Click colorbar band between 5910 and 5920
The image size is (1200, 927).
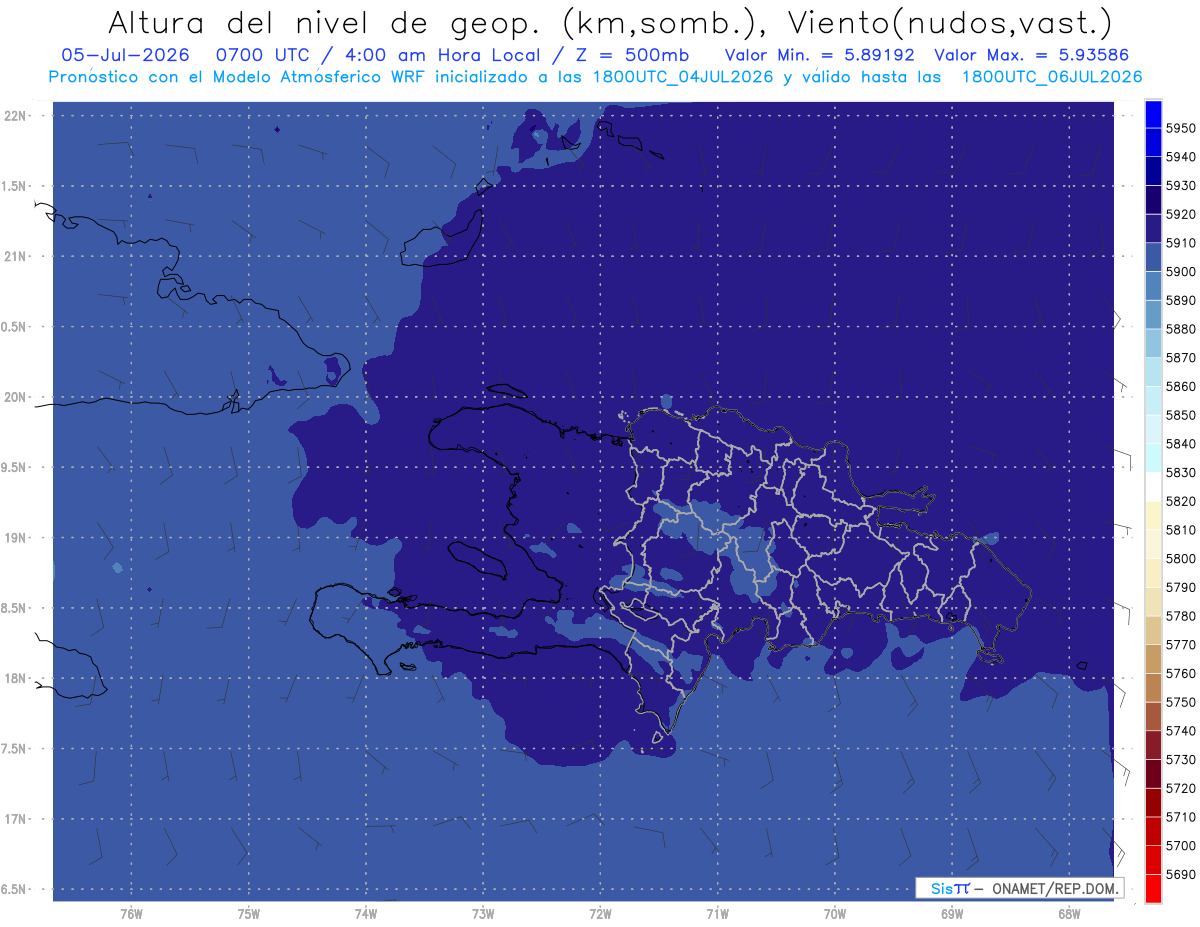[1153, 229]
